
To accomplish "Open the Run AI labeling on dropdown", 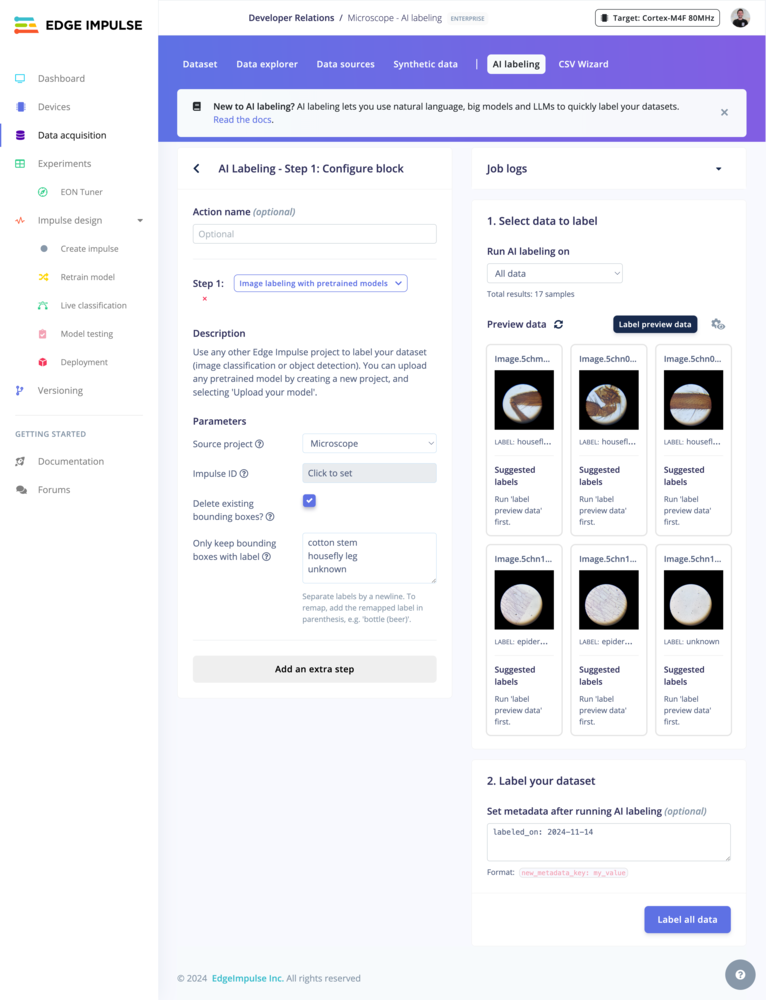I will pos(554,273).
